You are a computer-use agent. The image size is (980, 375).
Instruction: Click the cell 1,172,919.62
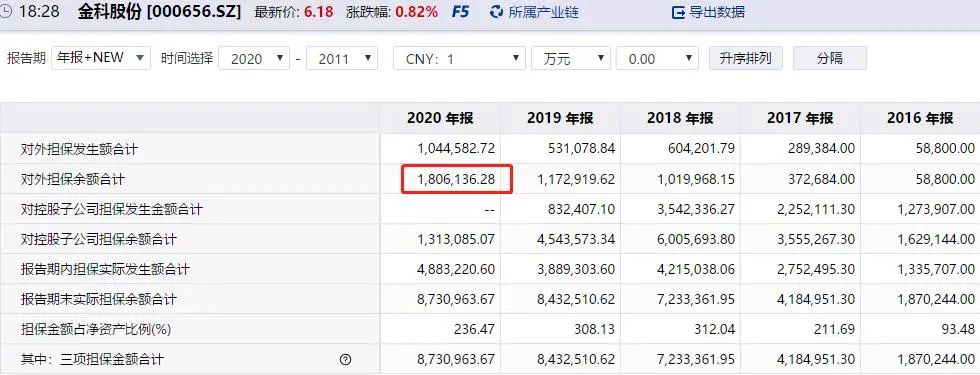[x=576, y=179]
